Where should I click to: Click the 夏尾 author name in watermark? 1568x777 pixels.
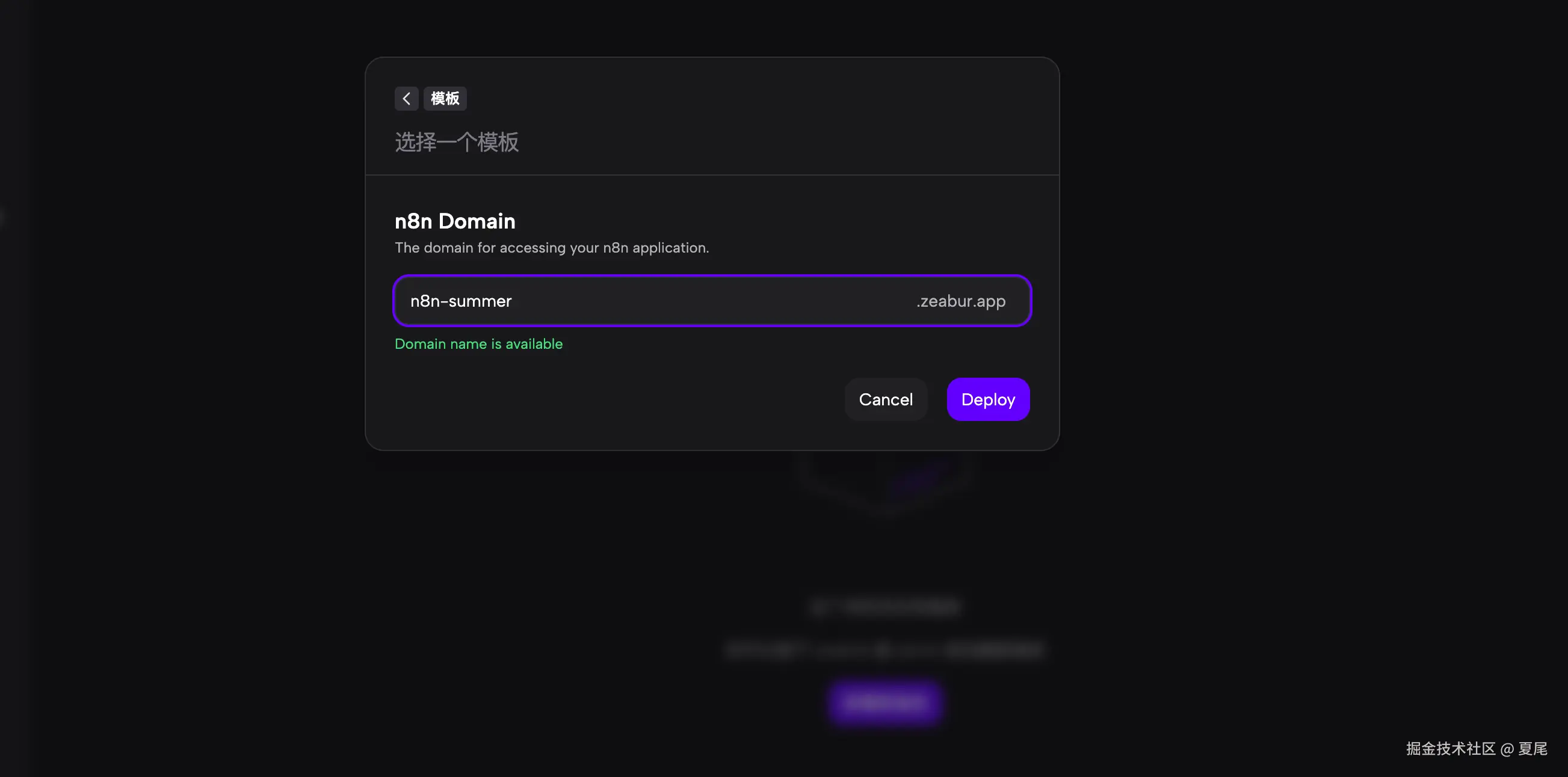[1532, 748]
